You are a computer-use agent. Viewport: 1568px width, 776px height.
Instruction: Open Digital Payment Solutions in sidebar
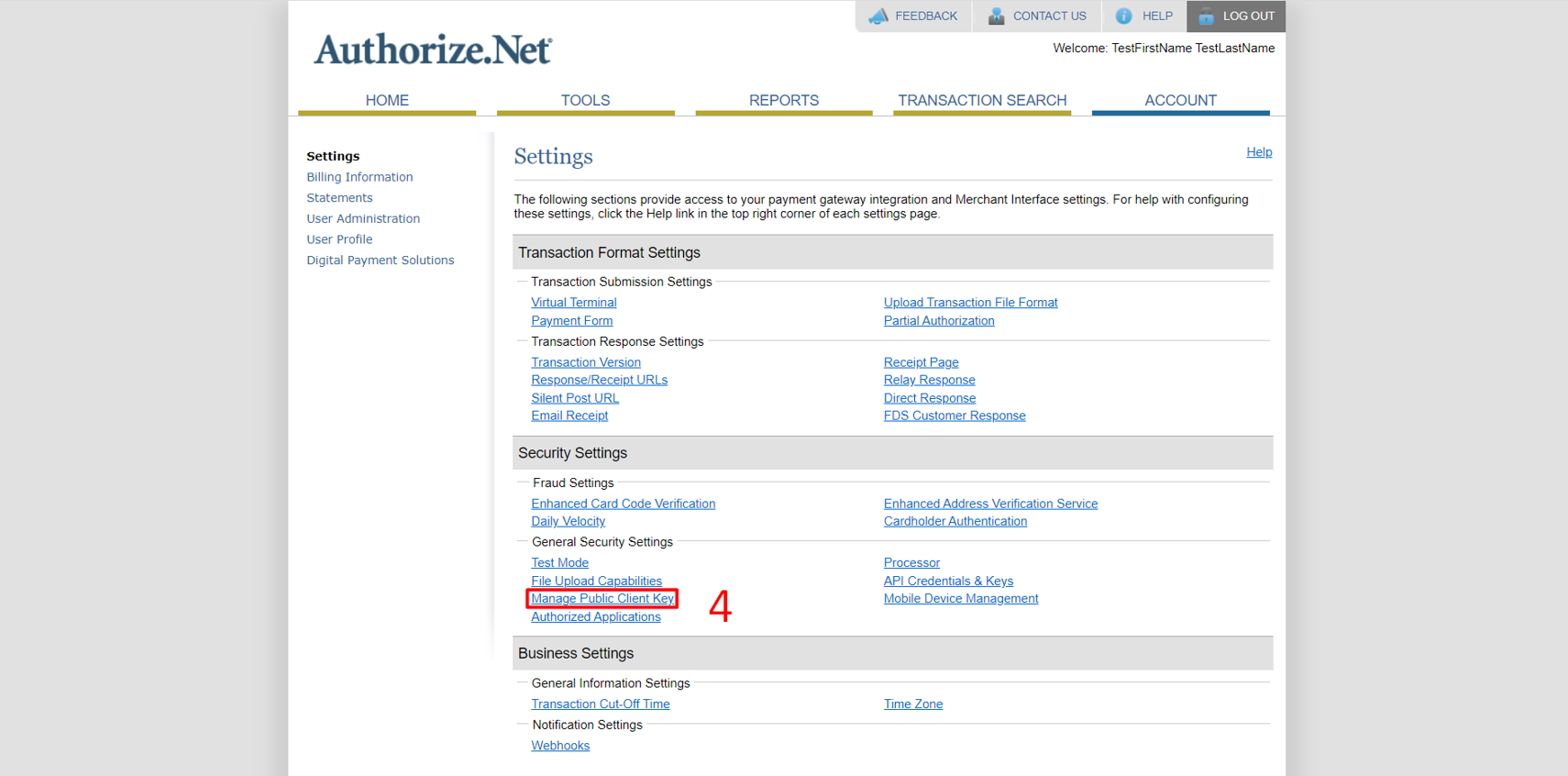pyautogui.click(x=380, y=261)
